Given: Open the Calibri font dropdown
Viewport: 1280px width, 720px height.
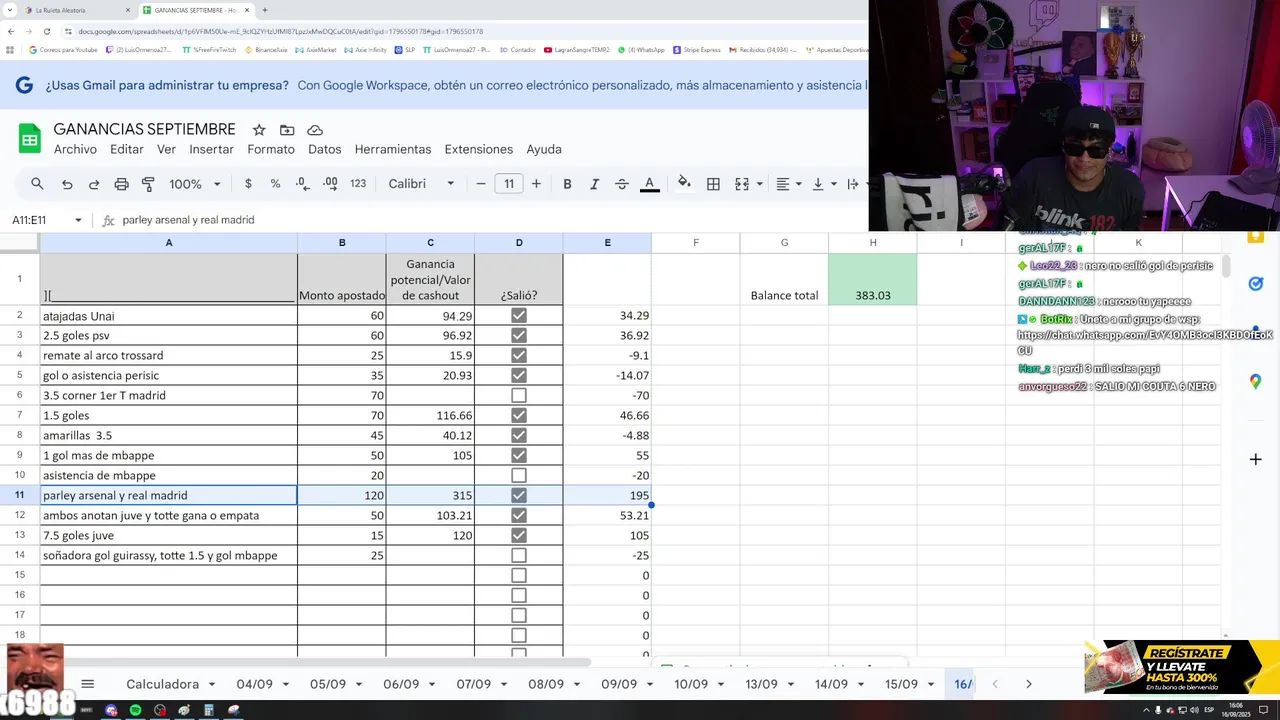Looking at the screenshot, I should [421, 184].
